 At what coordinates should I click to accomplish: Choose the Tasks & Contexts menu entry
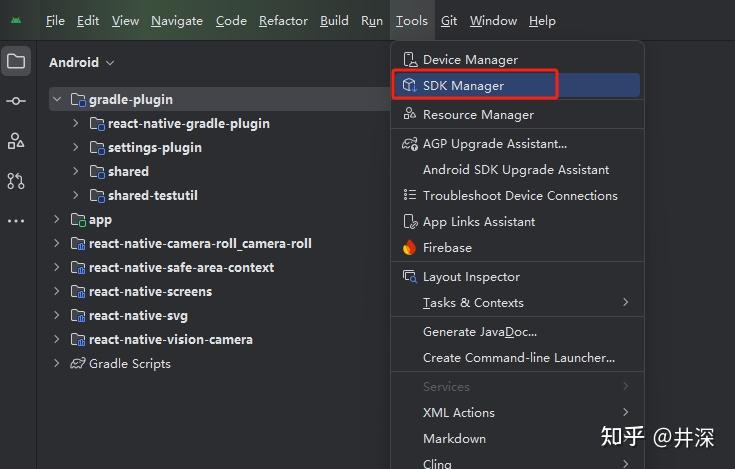tap(518, 303)
